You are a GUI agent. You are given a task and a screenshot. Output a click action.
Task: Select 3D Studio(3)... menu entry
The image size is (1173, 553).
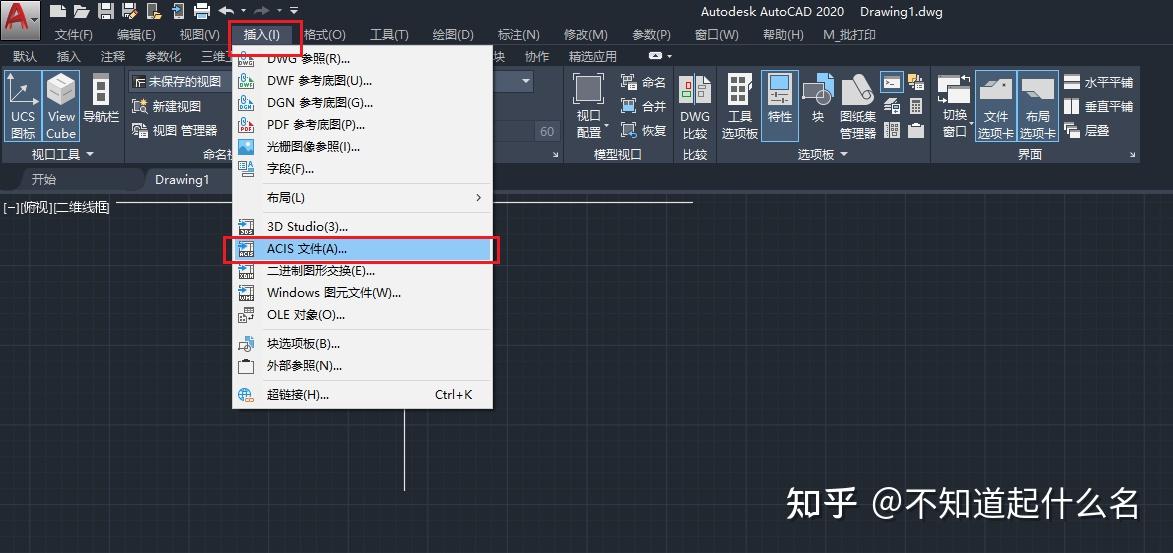[x=362, y=227]
